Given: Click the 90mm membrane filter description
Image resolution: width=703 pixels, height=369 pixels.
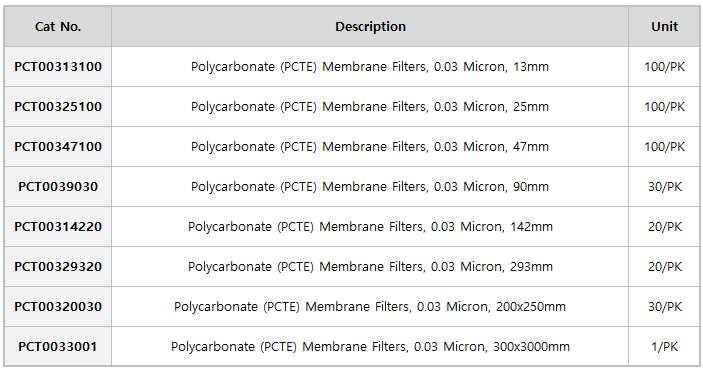Looking at the screenshot, I should (370, 187).
